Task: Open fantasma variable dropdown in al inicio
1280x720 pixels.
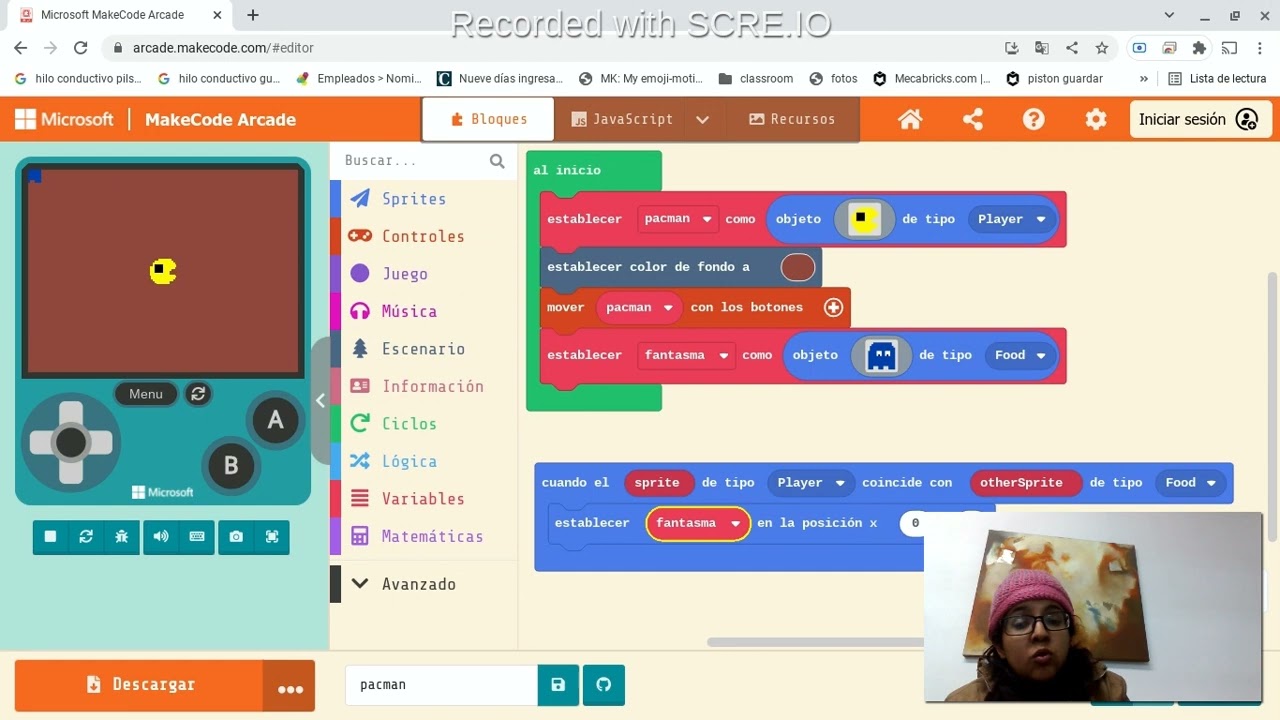Action: click(686, 355)
